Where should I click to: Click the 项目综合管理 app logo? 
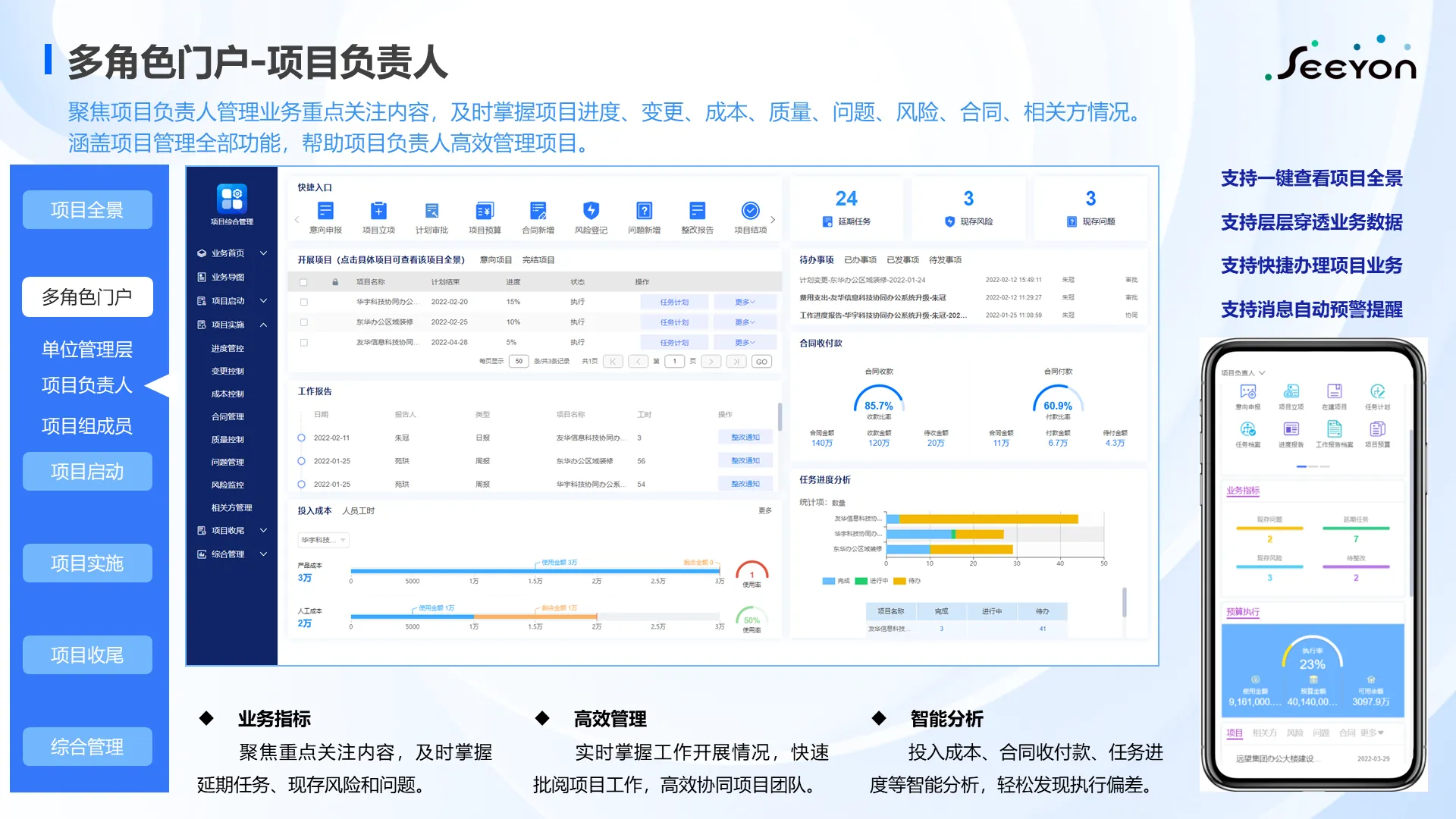point(231,199)
